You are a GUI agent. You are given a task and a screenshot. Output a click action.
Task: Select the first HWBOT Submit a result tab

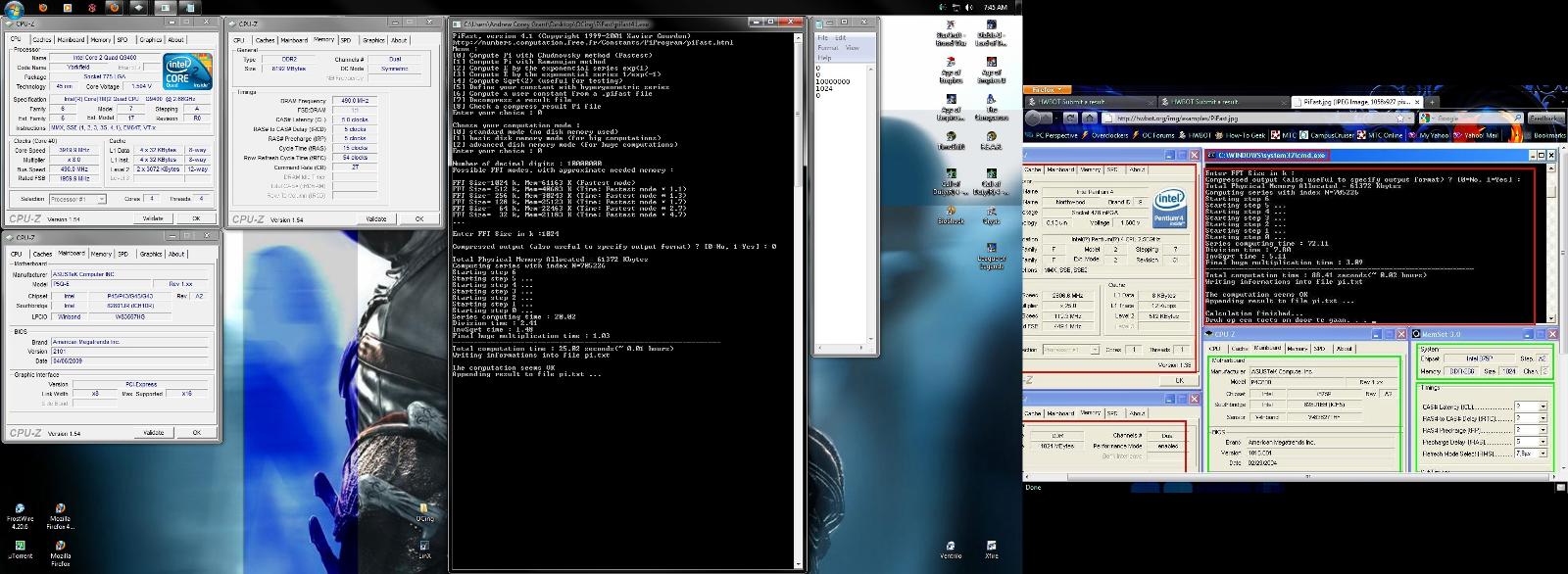(1089, 101)
